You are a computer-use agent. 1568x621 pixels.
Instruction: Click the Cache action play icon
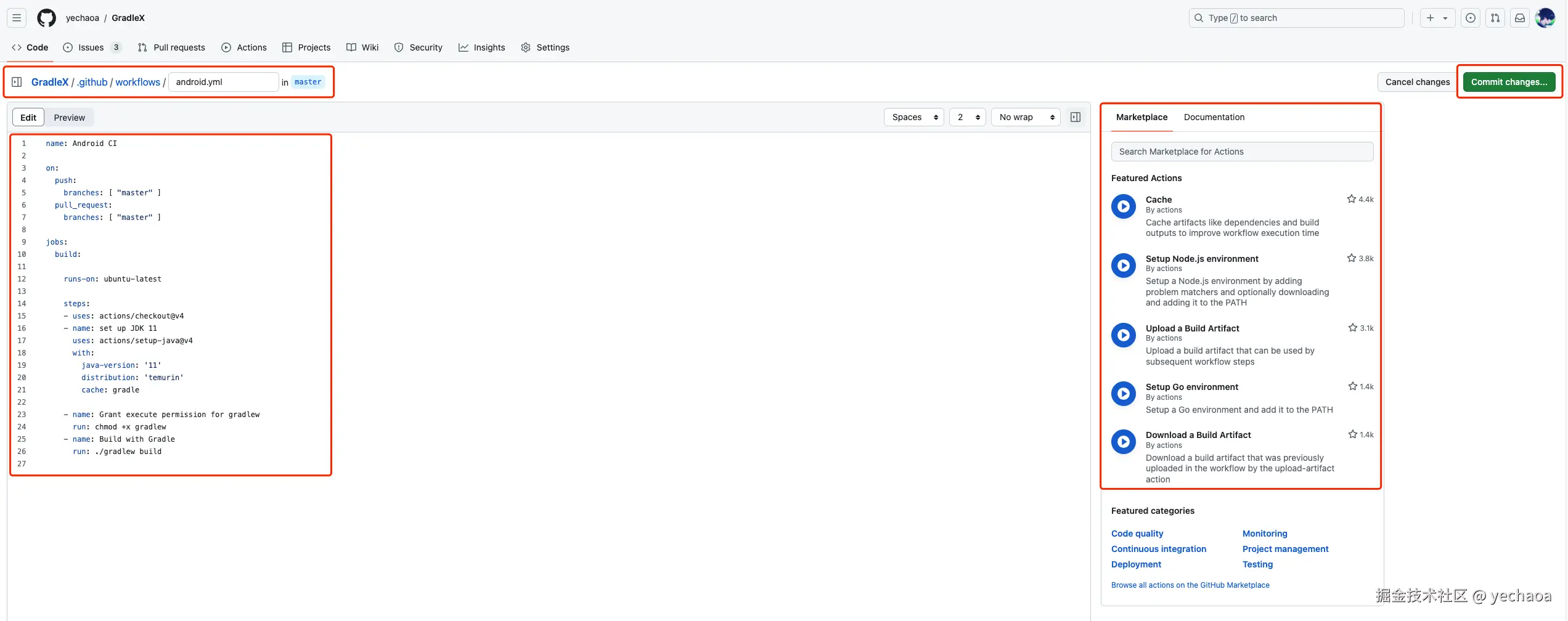(x=1124, y=206)
